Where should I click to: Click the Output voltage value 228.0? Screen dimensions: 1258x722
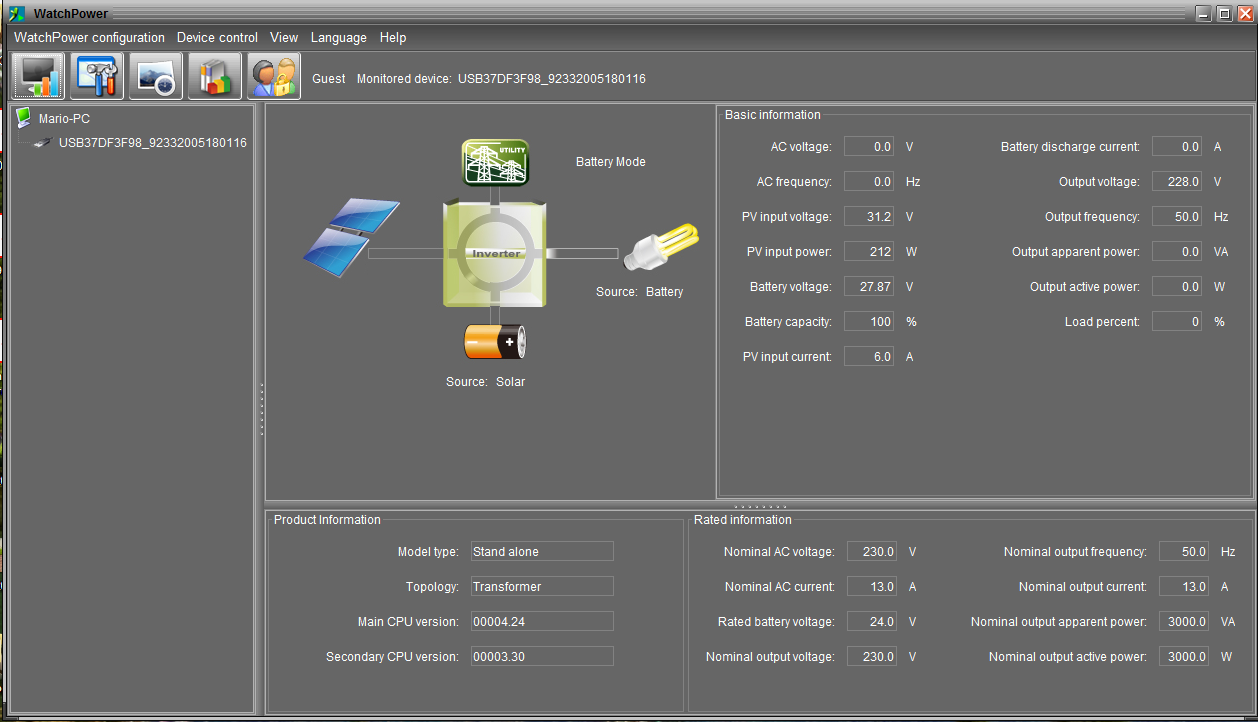(1177, 182)
